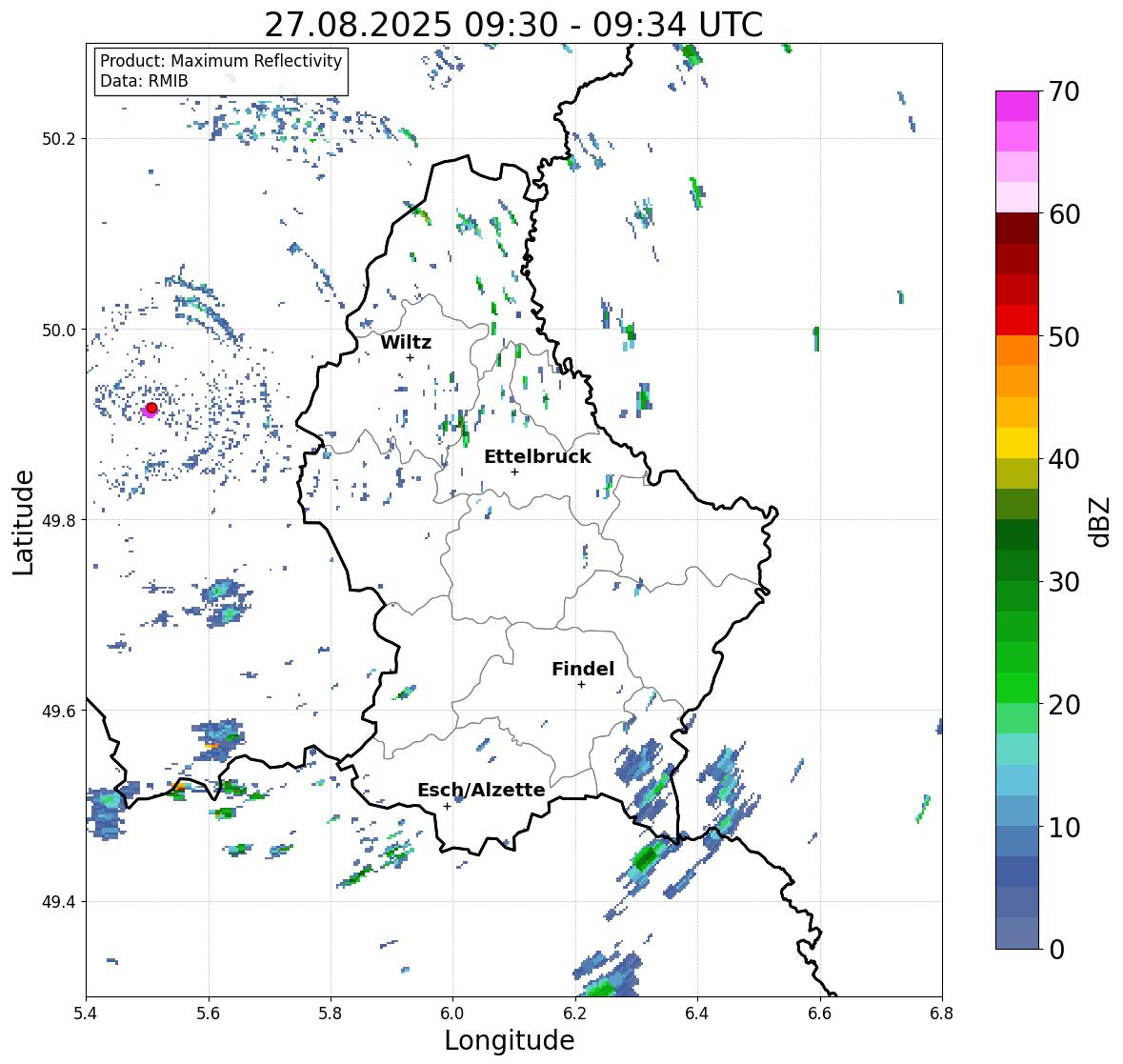Viewport: 1123px width, 1064px height.
Task: Click the 6.8 longitude tick label
Action: pos(942,1014)
